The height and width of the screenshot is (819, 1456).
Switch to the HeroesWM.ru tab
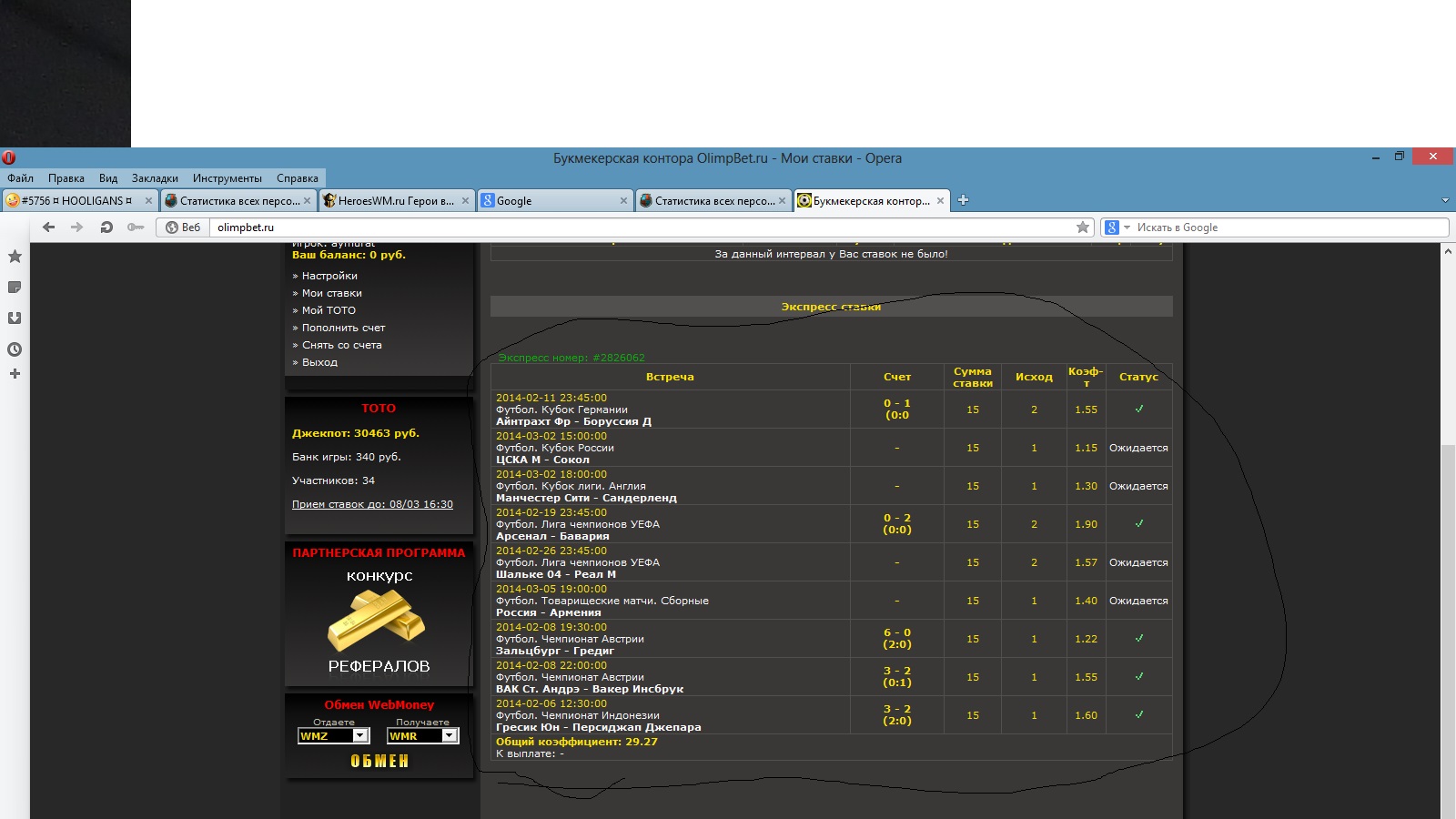[x=398, y=201]
